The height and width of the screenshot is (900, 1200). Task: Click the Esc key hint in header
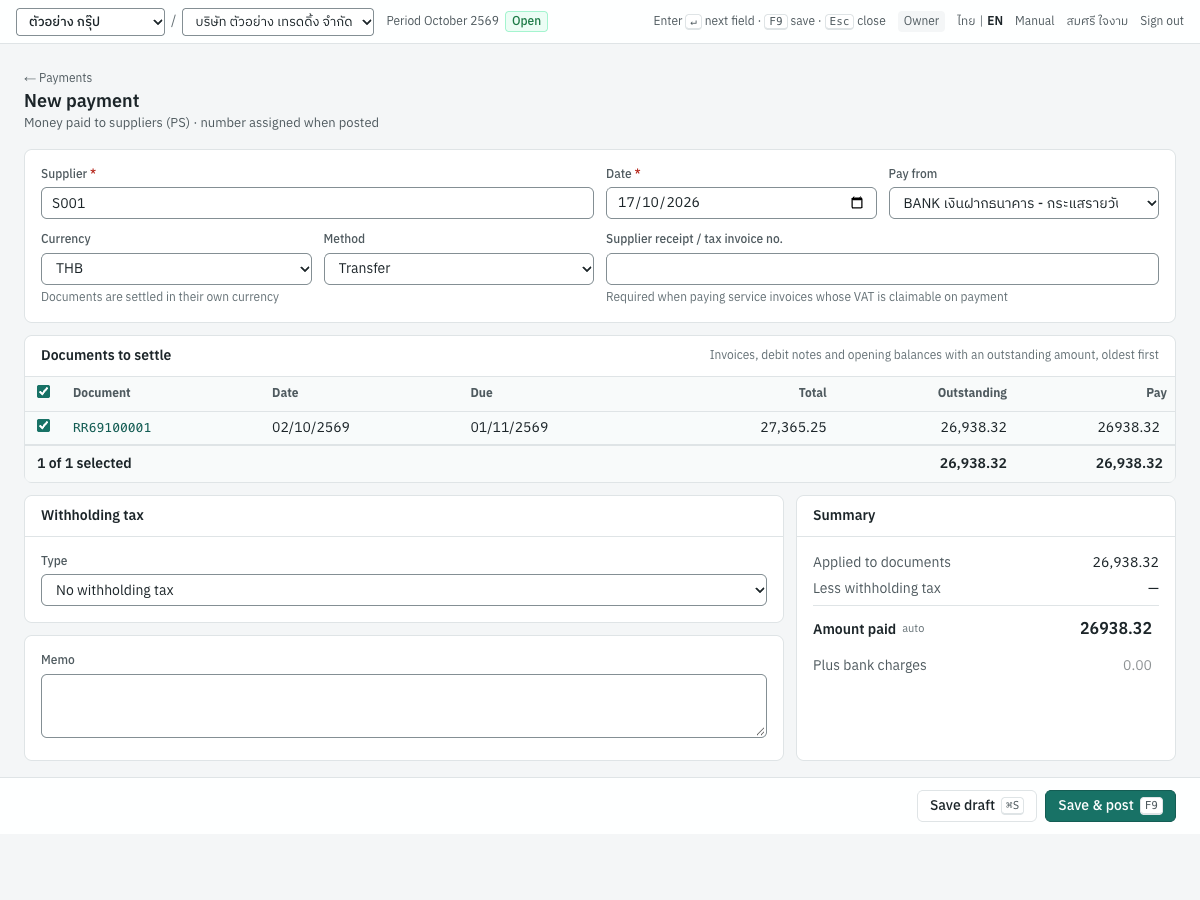click(839, 21)
